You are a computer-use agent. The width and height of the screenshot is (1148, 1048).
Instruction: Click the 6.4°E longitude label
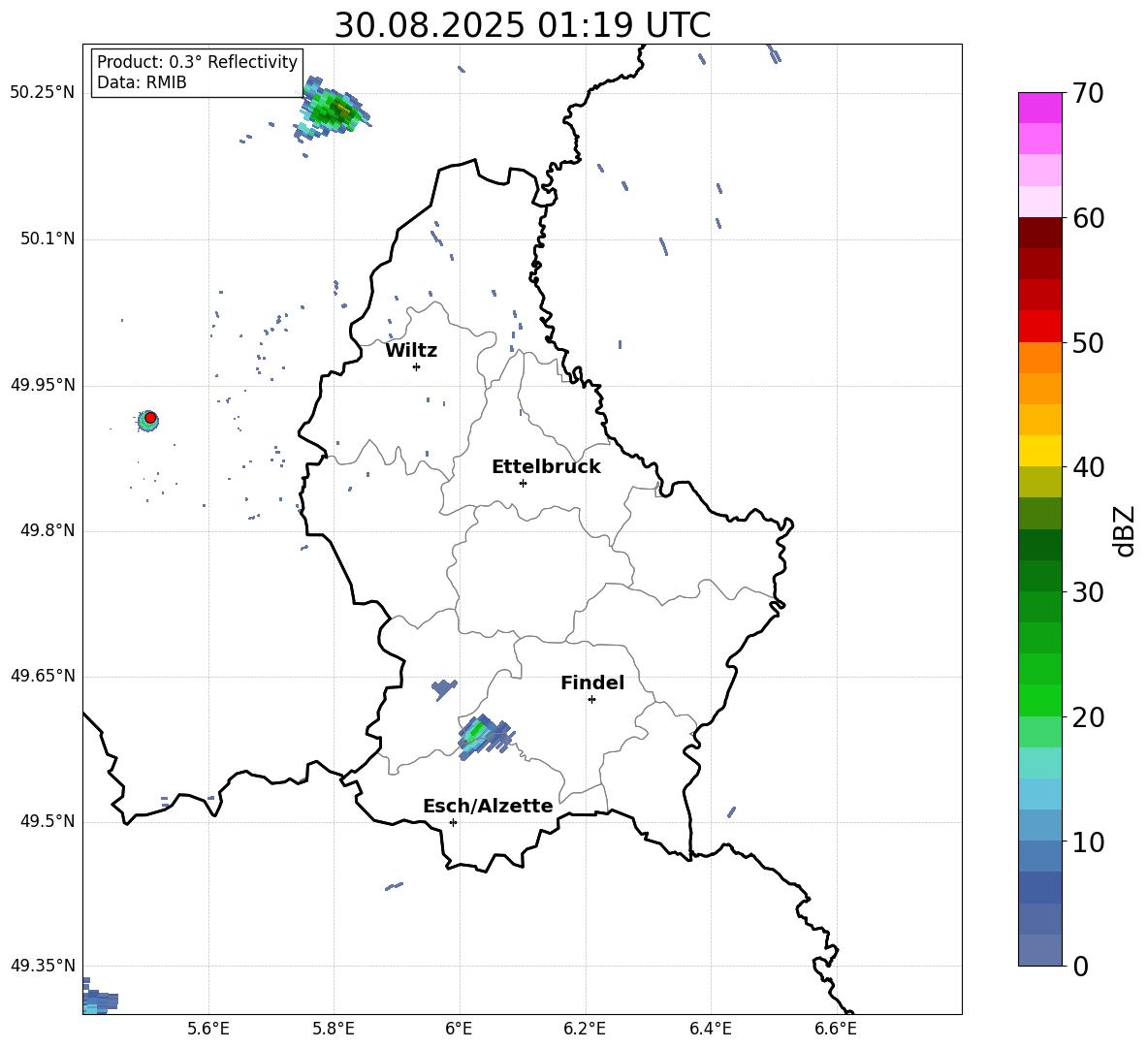pyautogui.click(x=710, y=1029)
